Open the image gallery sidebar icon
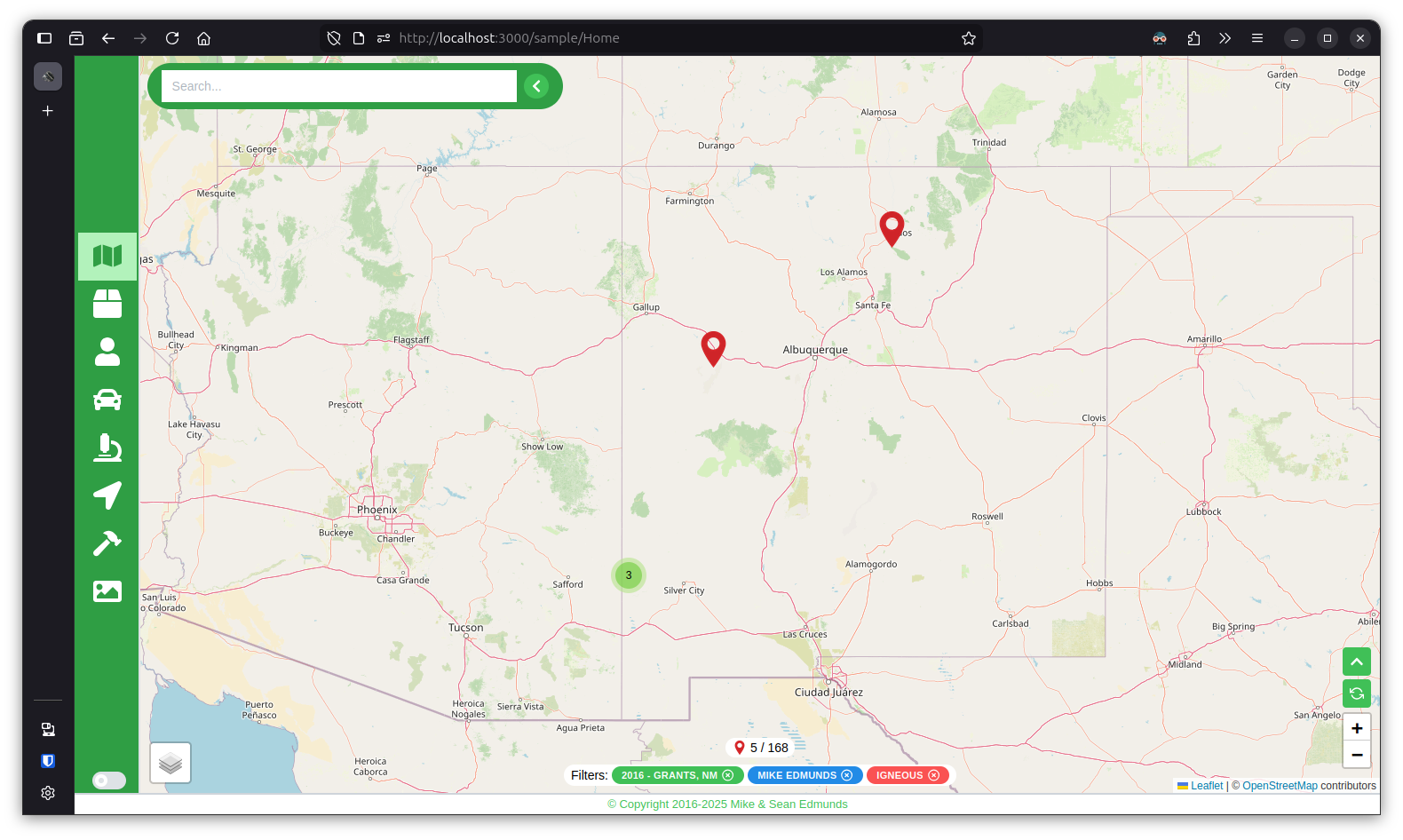This screenshot has width=1403, height=840. pyautogui.click(x=107, y=590)
